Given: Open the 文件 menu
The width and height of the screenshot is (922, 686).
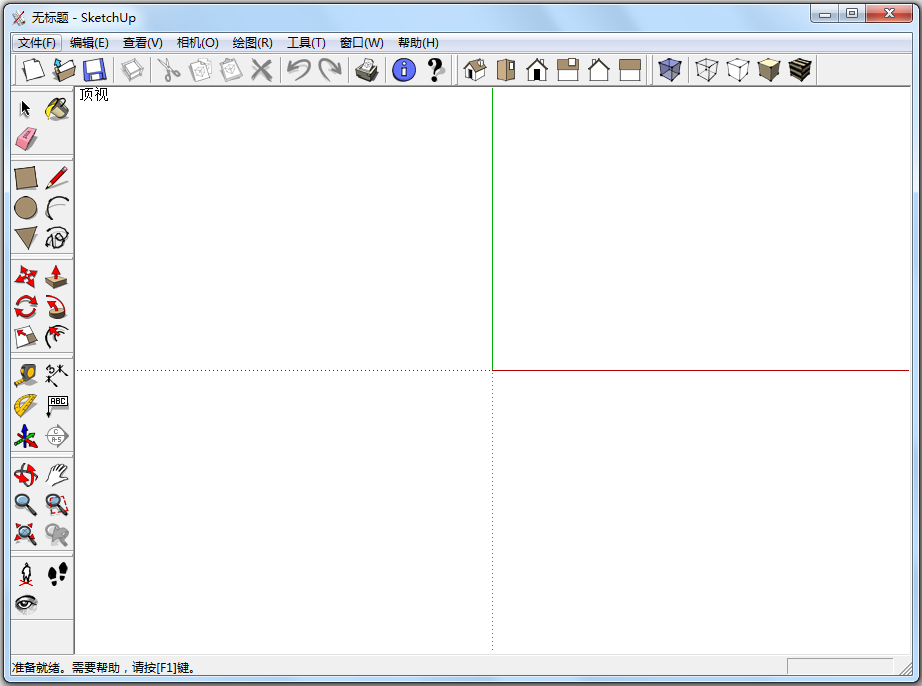Looking at the screenshot, I should 37,42.
